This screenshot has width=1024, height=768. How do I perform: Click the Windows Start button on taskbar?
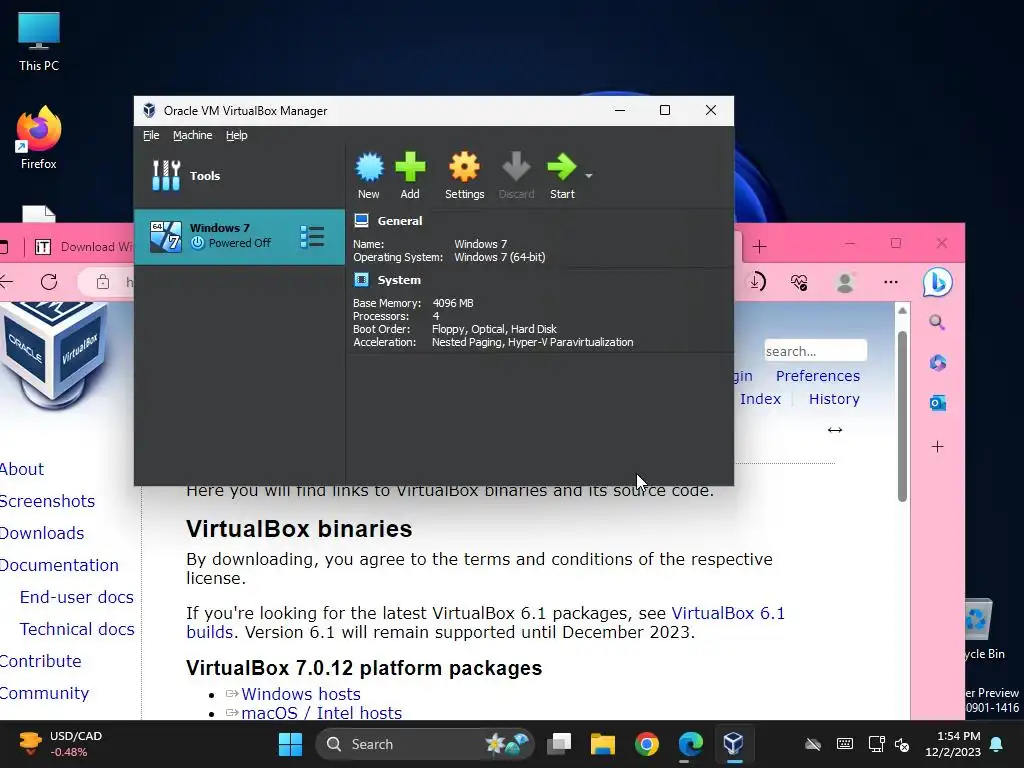coord(291,744)
